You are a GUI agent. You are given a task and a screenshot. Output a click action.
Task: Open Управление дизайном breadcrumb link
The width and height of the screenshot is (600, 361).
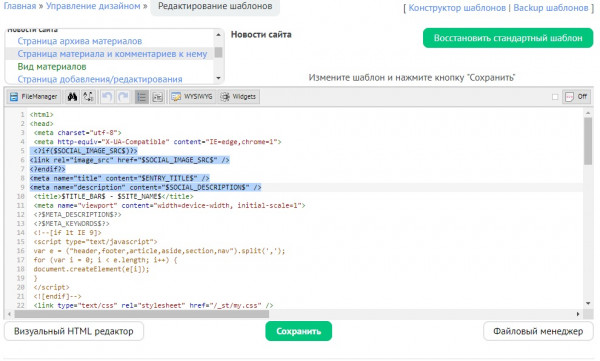(93, 6)
